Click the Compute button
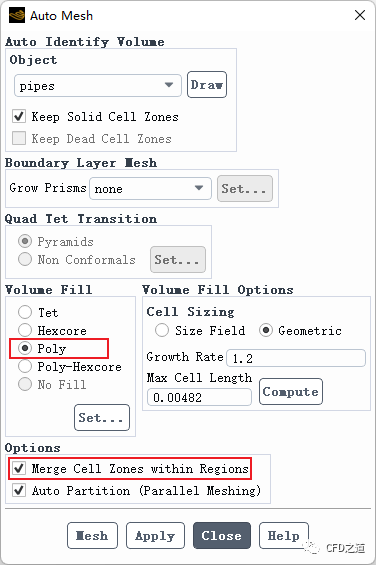 [291, 392]
